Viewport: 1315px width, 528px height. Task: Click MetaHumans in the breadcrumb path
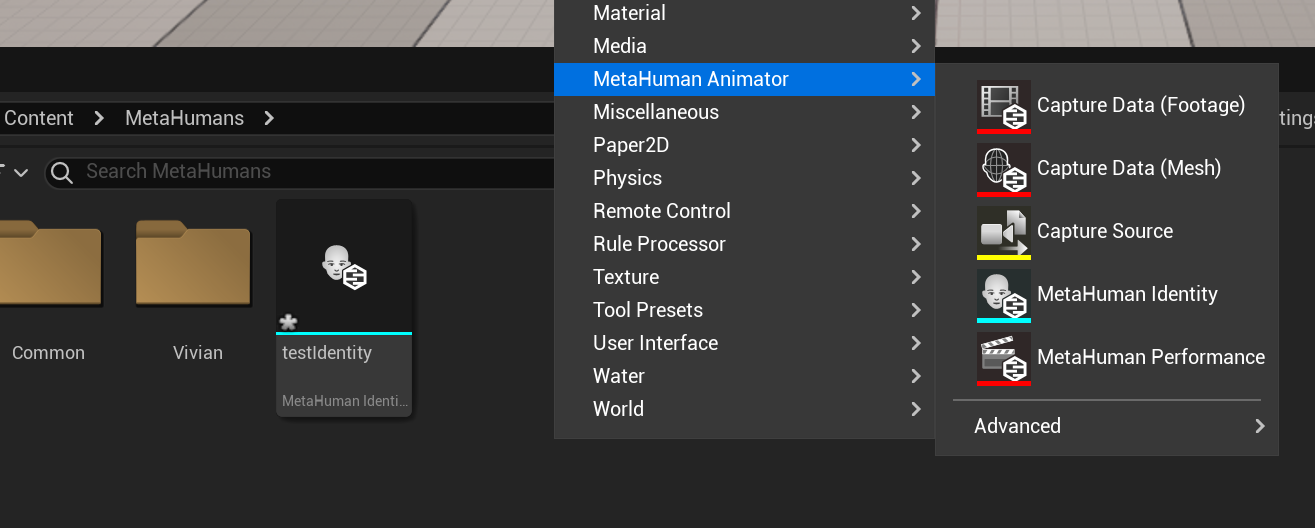click(x=184, y=118)
